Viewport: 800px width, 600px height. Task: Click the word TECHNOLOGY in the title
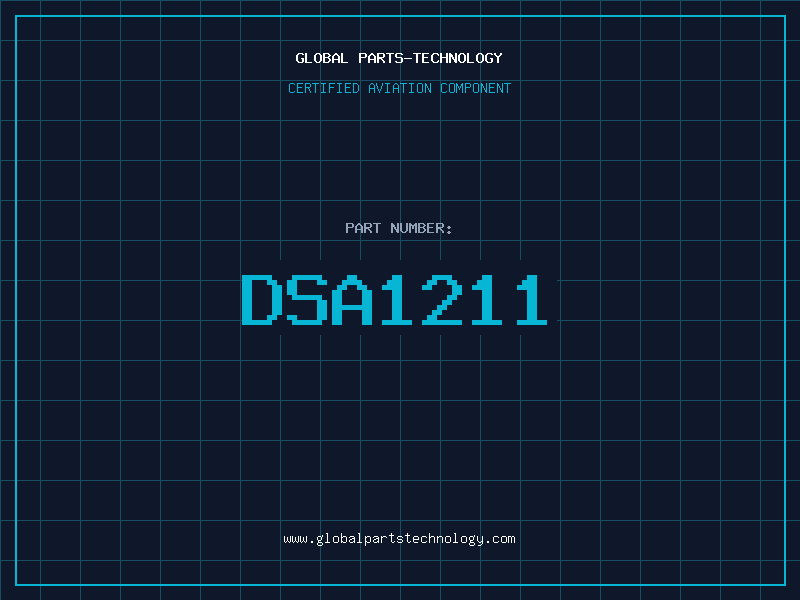click(x=458, y=58)
